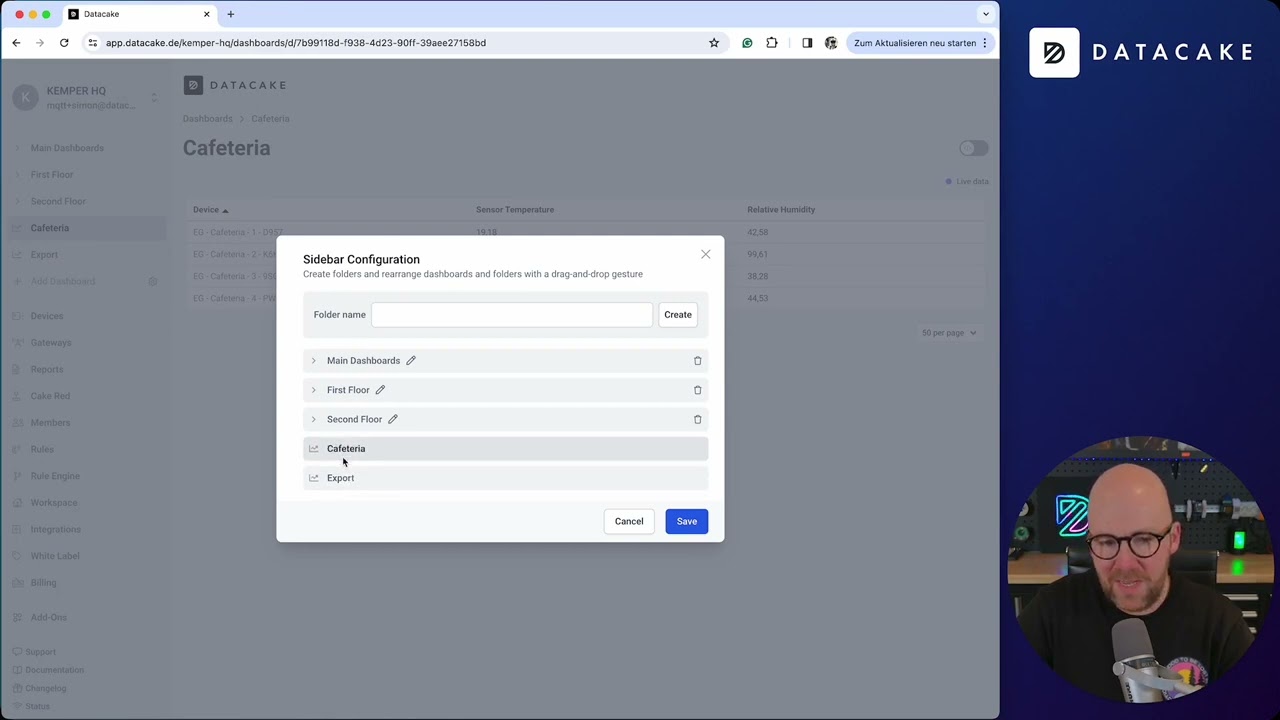The width and height of the screenshot is (1280, 720).
Task: Open Rule Engine in the sidebar
Action: click(55, 476)
